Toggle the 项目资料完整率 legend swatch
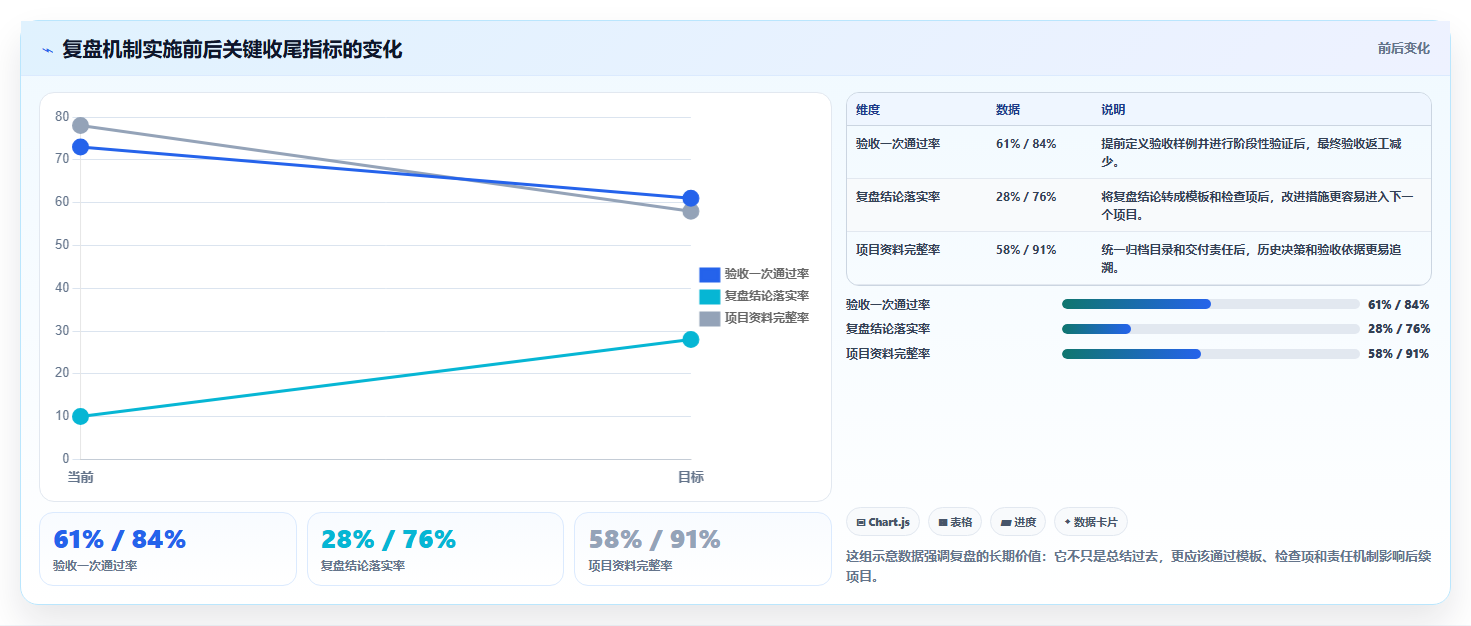1471x626 pixels. coord(709,318)
